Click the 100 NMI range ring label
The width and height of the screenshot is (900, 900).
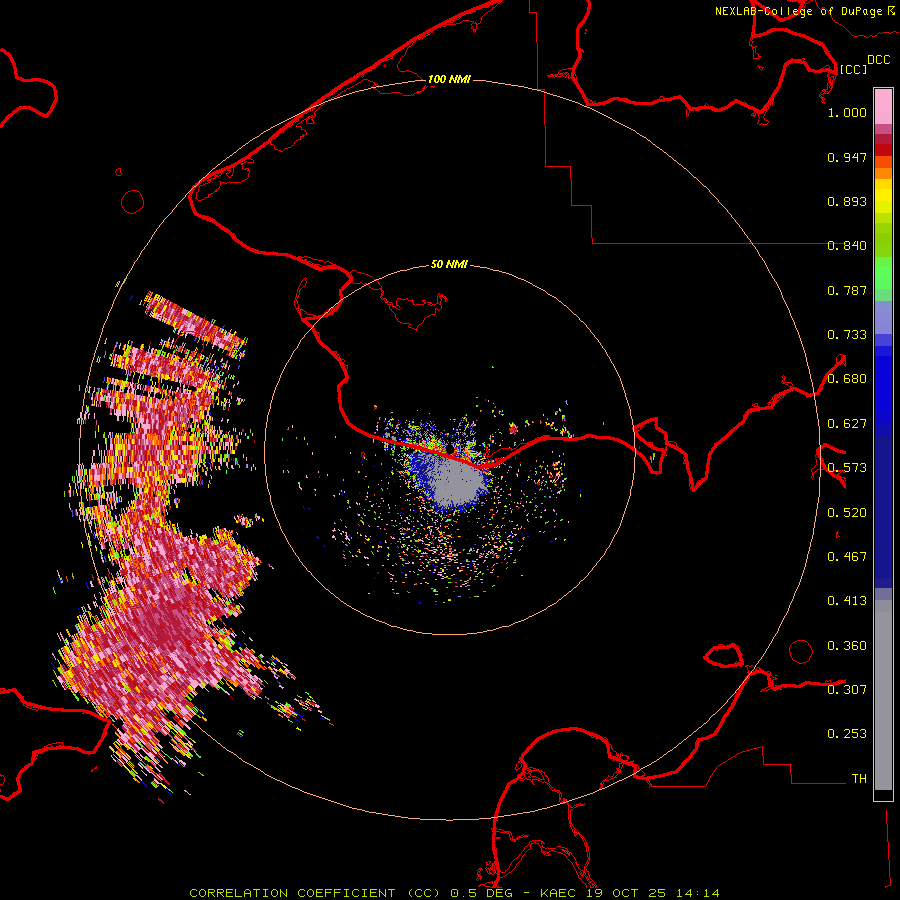tap(449, 79)
